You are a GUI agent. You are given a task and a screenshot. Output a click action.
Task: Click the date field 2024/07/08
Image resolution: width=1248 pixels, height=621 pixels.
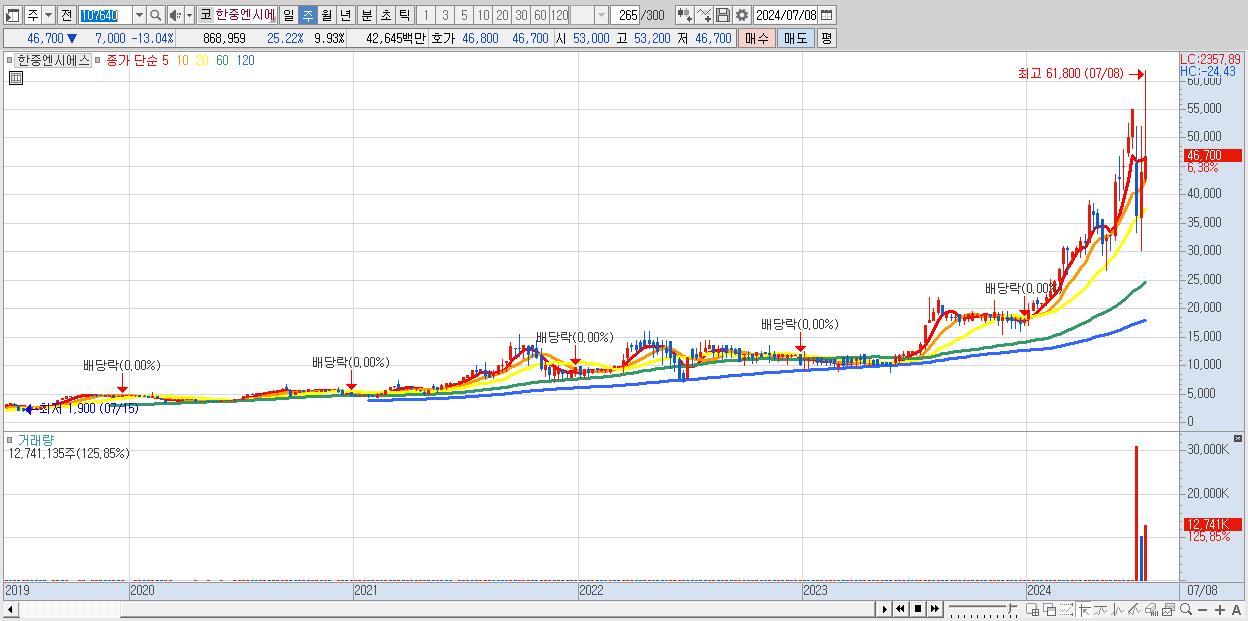786,15
